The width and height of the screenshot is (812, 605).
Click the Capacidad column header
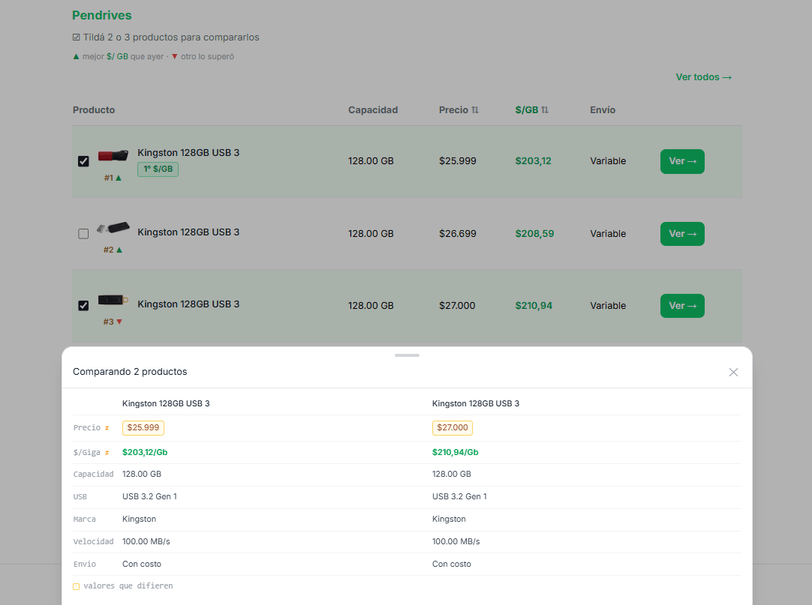(x=373, y=110)
